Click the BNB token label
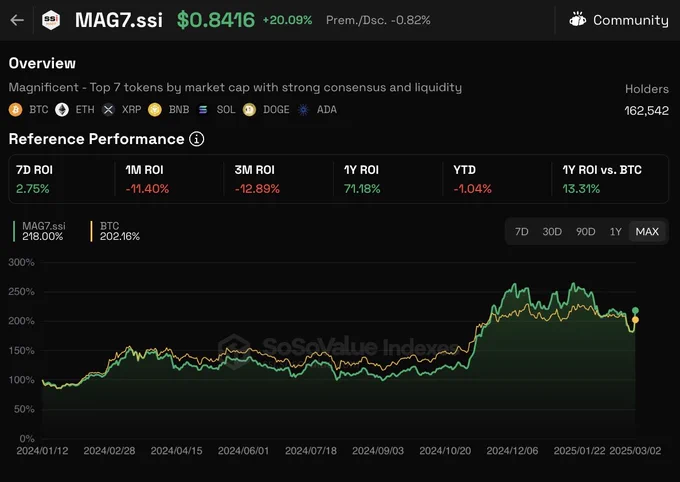The height and width of the screenshot is (482, 680). click(179, 109)
